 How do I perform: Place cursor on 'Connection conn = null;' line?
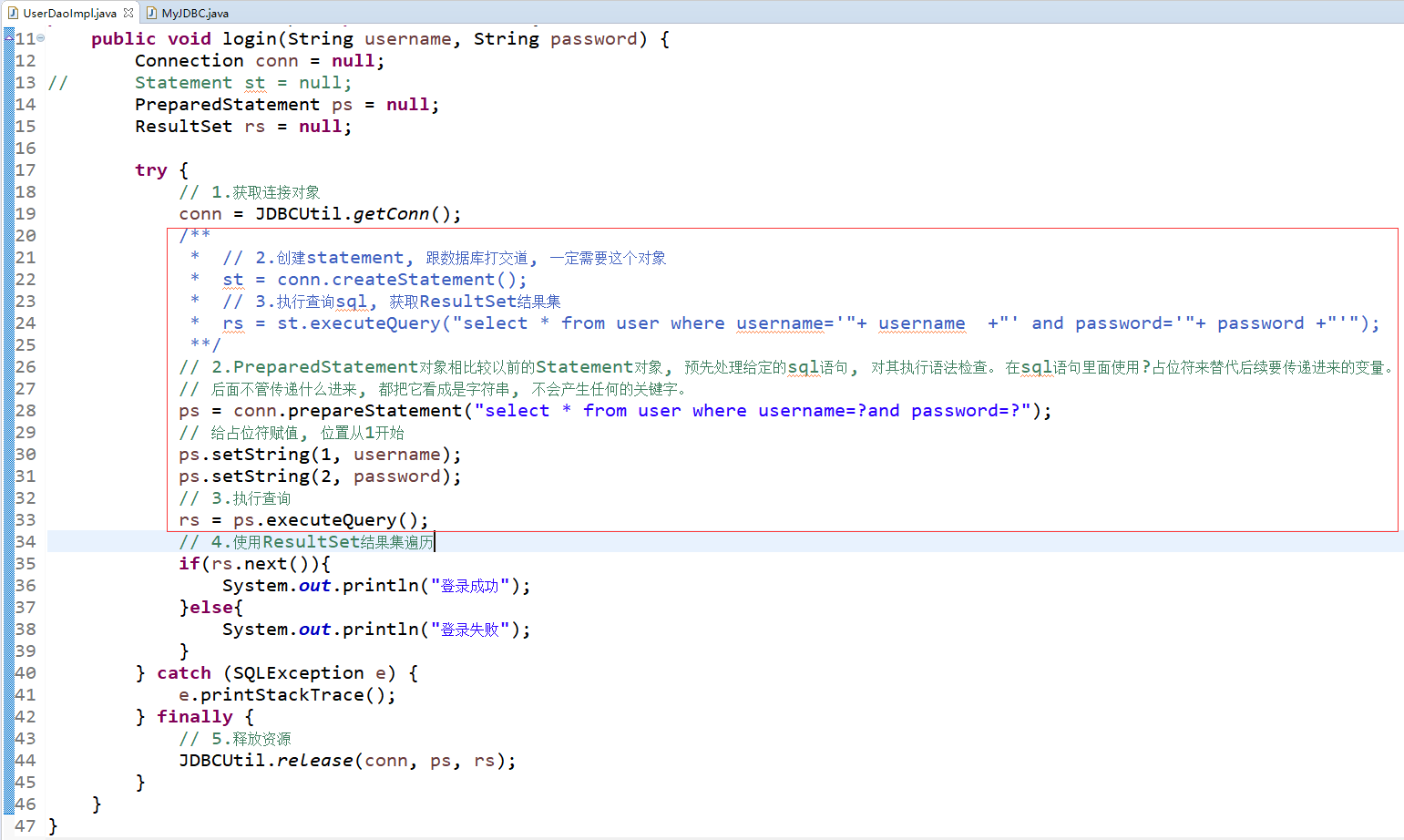coord(260,61)
